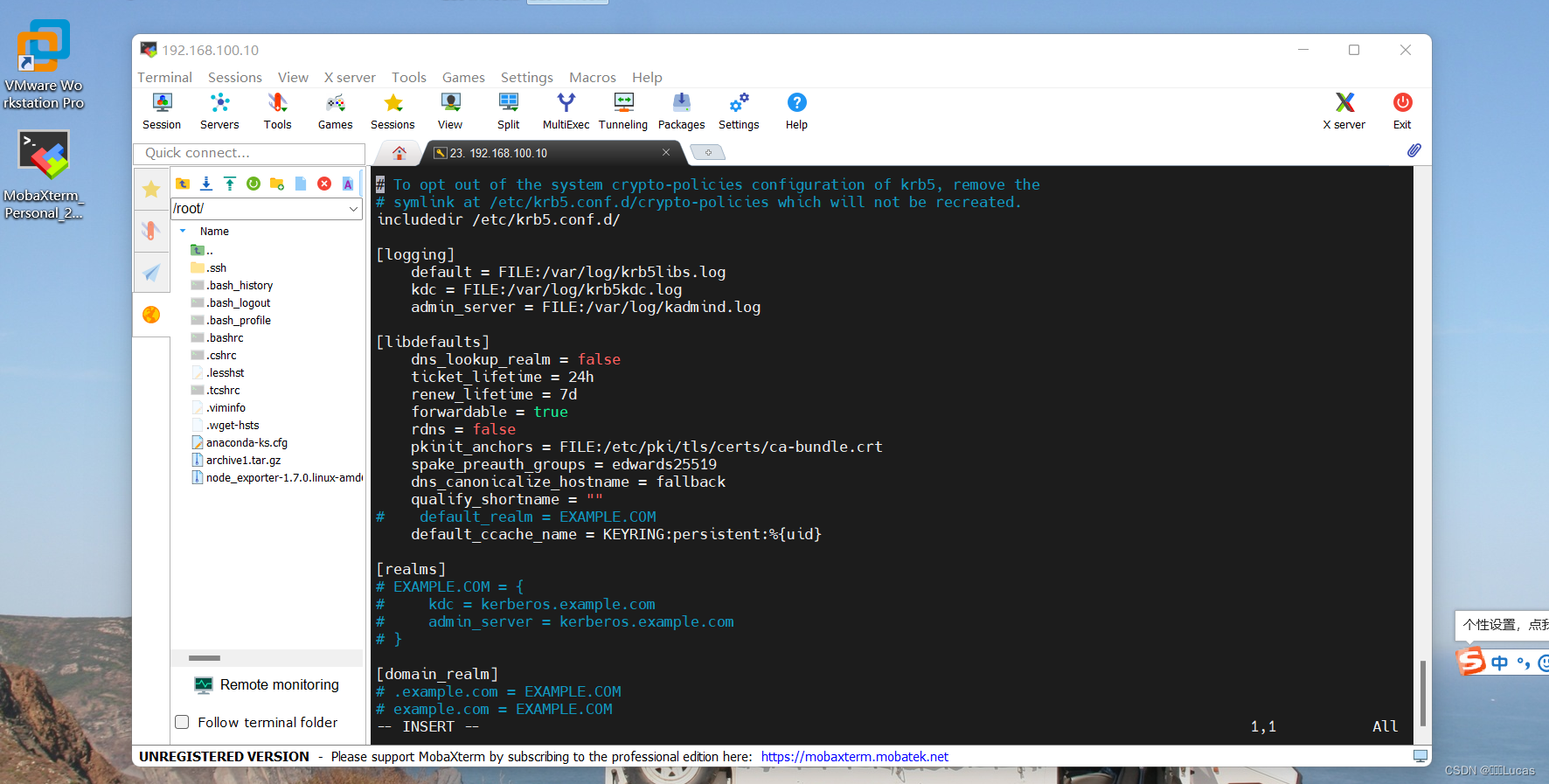The height and width of the screenshot is (784, 1549).
Task: Open the Tools knife sidebar tab
Action: pos(151,231)
